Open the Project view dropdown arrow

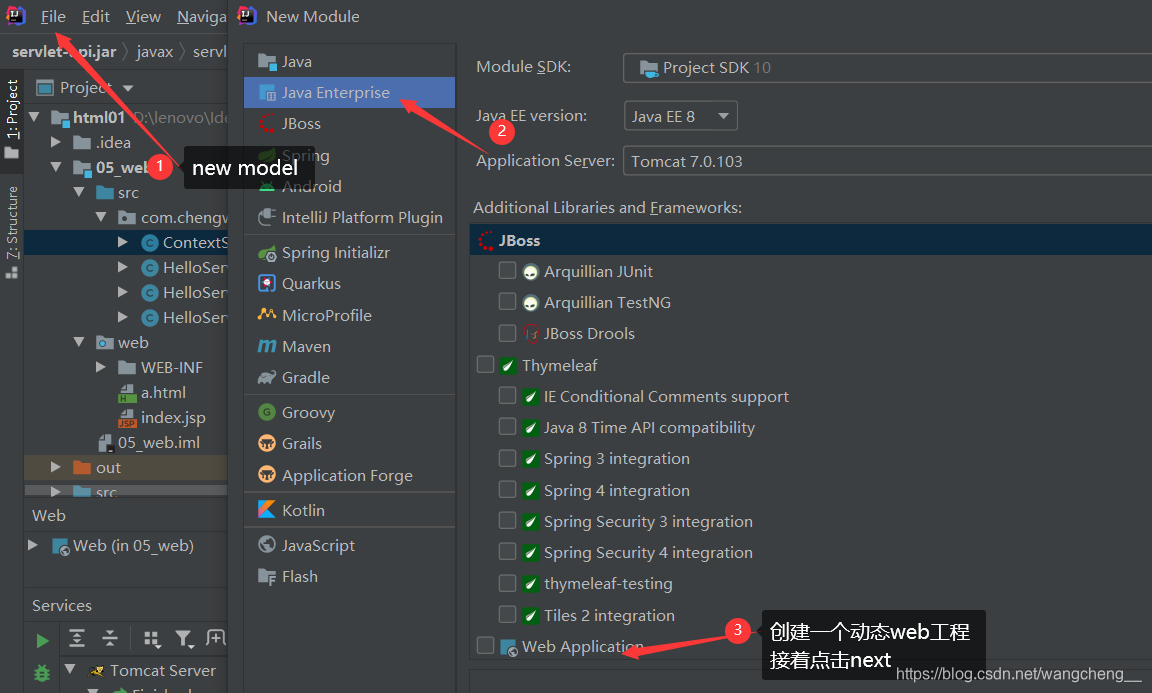point(129,88)
